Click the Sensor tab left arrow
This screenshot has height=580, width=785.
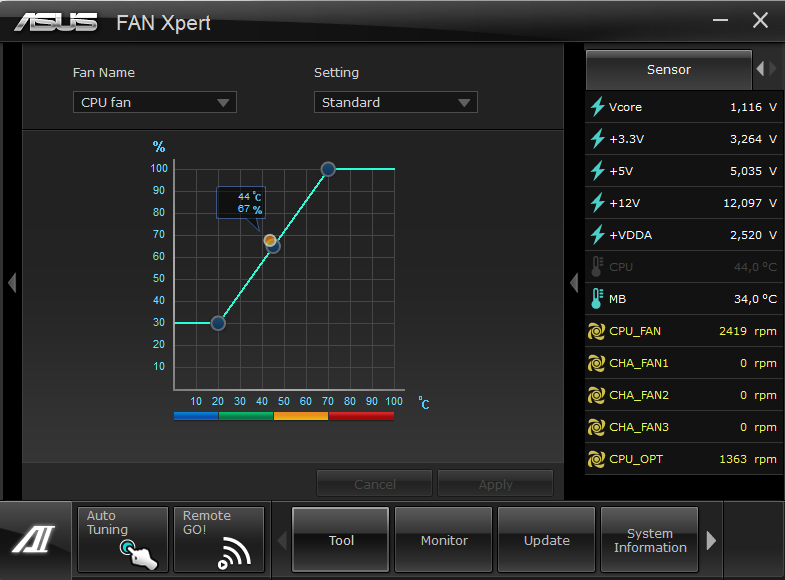pyautogui.click(x=760, y=69)
